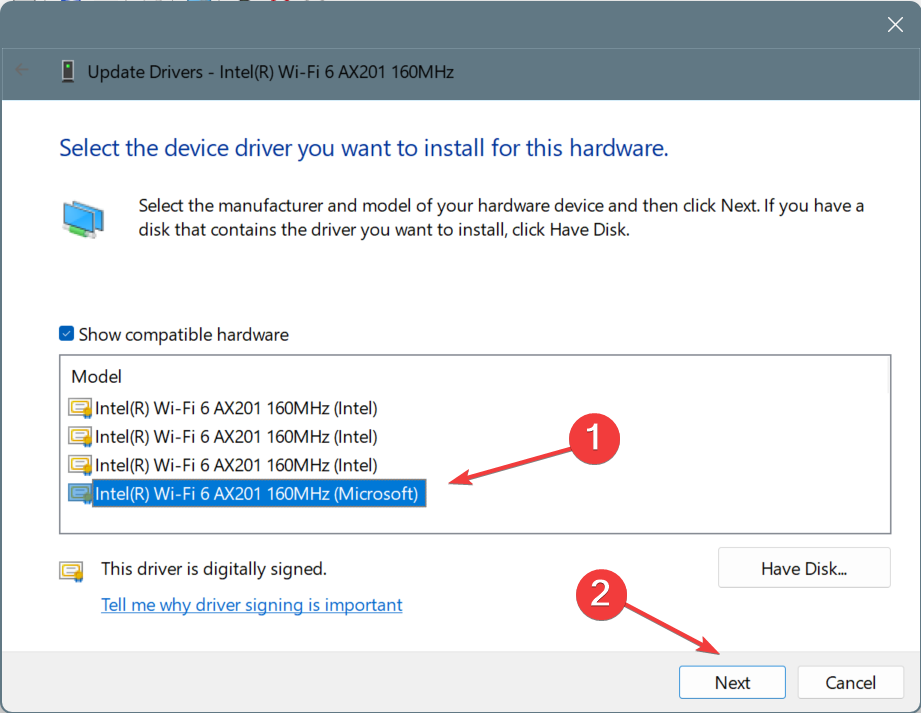Click the 'This driver is digitally signed.' text
This screenshot has height=713, width=921.
pos(214,569)
